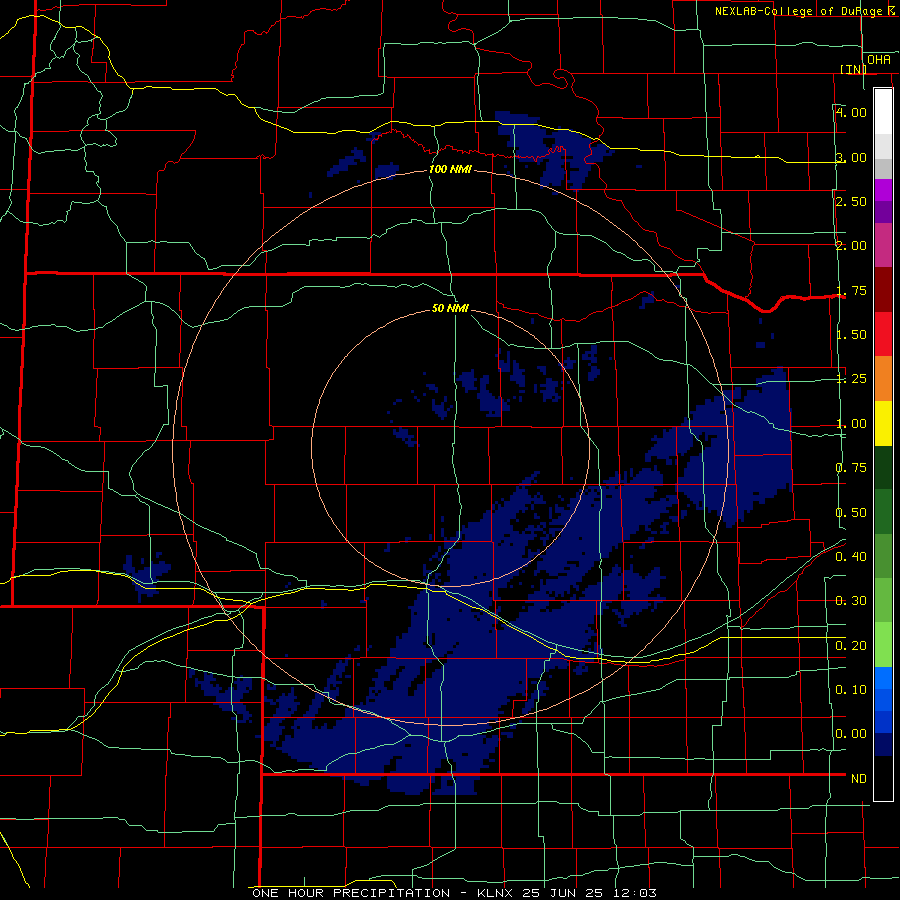Viewport: 900px width, 900px height.
Task: Select the "ND" no-data legend label
Action: 859,778
